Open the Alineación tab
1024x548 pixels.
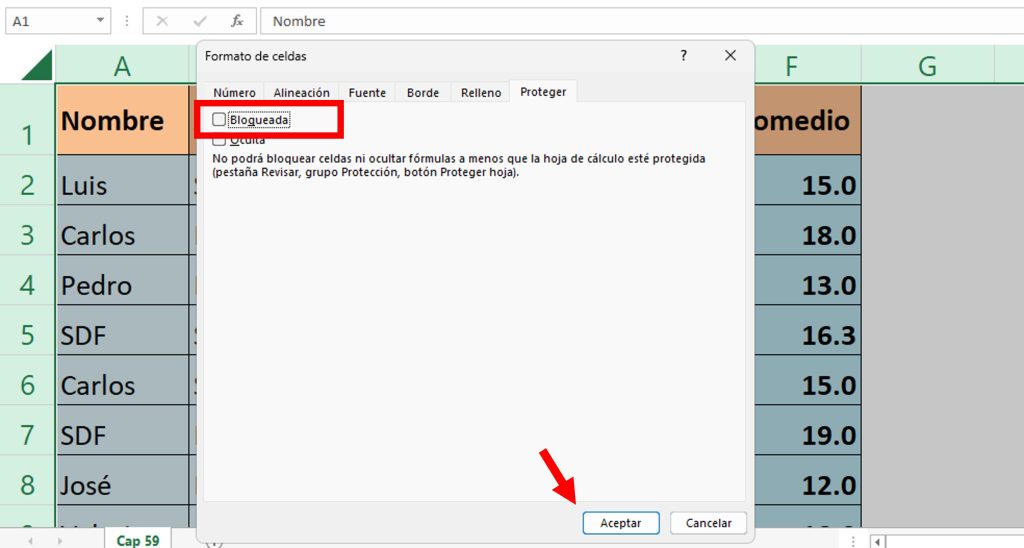tap(301, 92)
